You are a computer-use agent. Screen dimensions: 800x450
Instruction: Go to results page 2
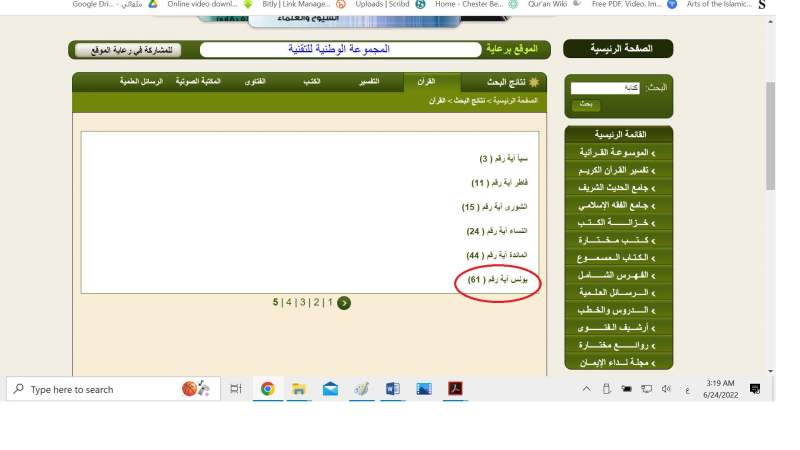316,303
